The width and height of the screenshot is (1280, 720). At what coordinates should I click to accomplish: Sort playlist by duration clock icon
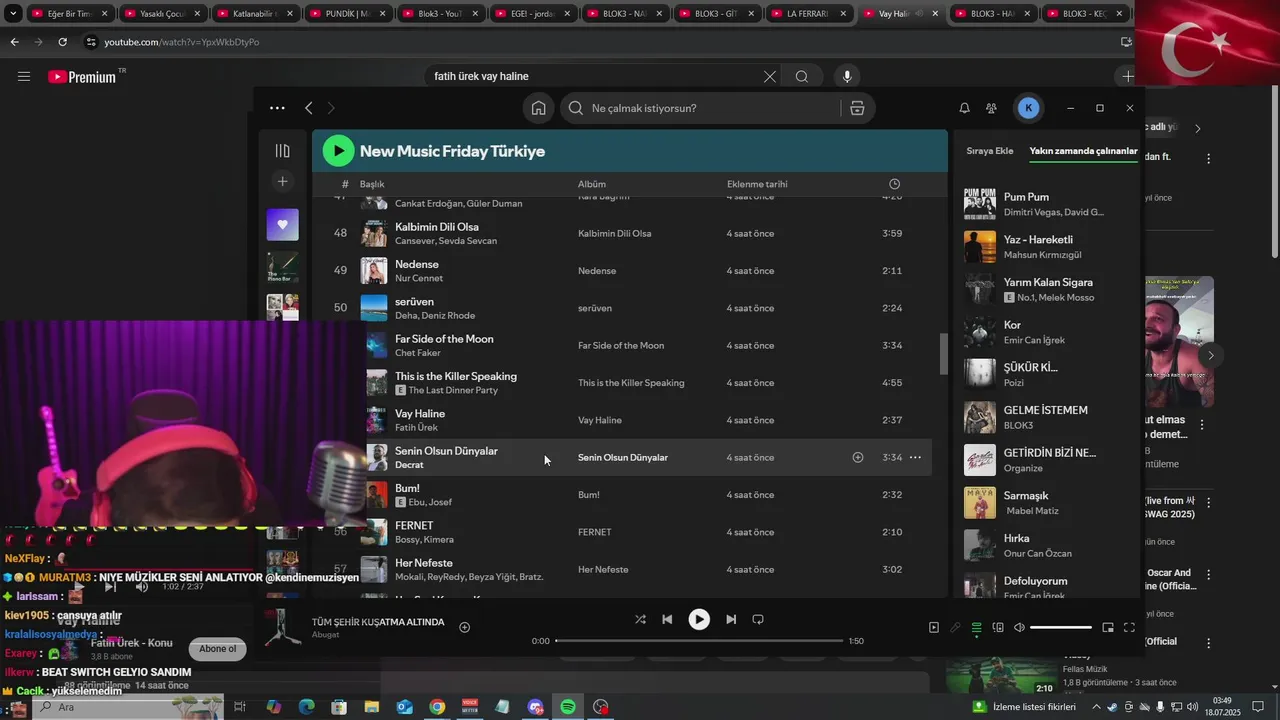coord(894,184)
